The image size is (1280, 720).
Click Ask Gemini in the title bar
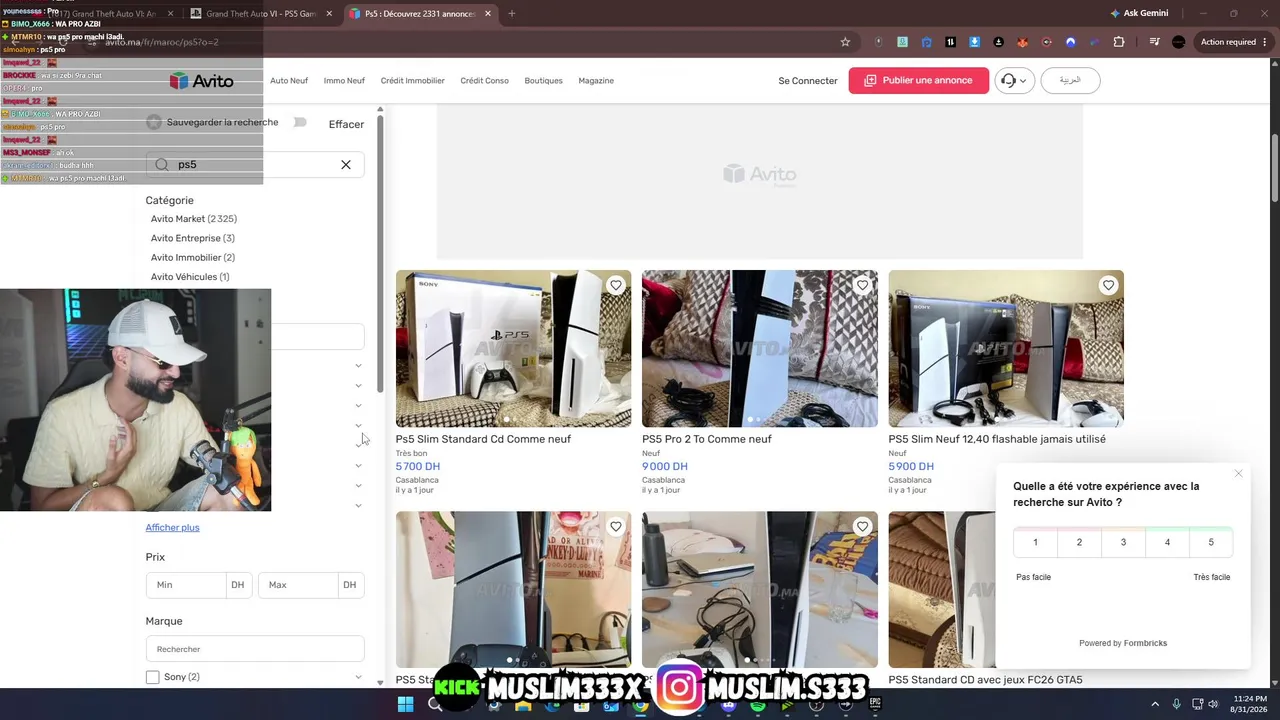tap(1138, 14)
